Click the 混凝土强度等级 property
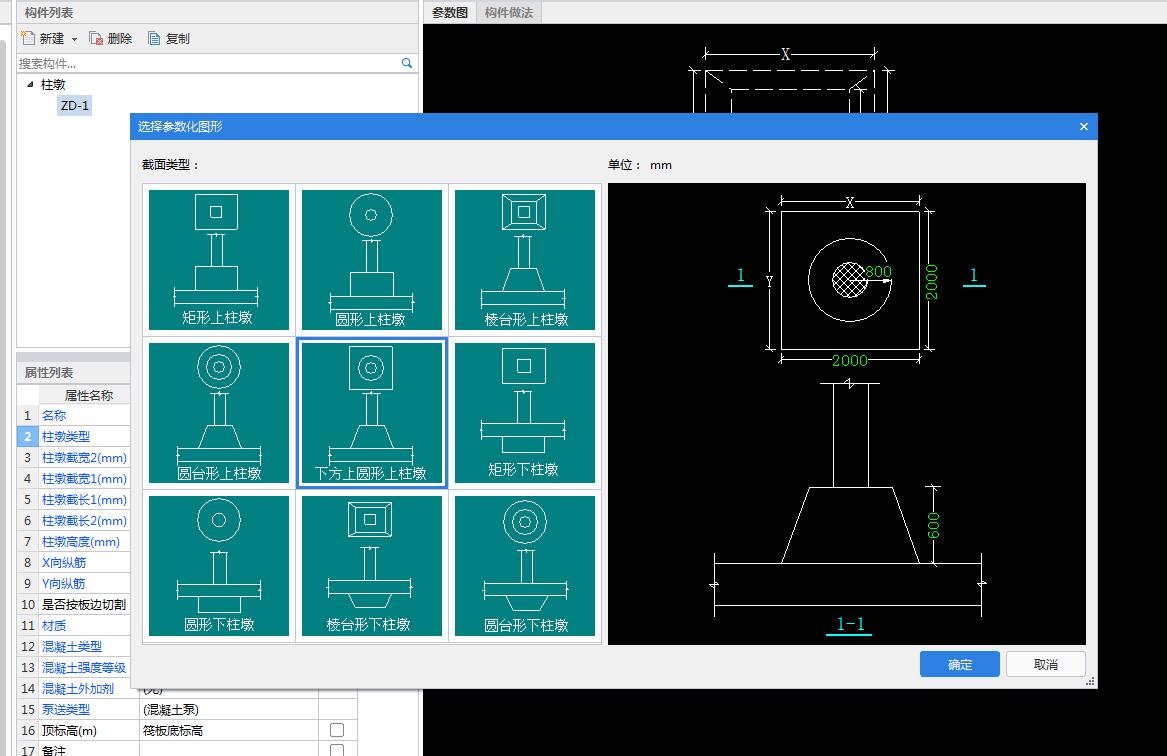This screenshot has height=756, width=1167. (83, 667)
